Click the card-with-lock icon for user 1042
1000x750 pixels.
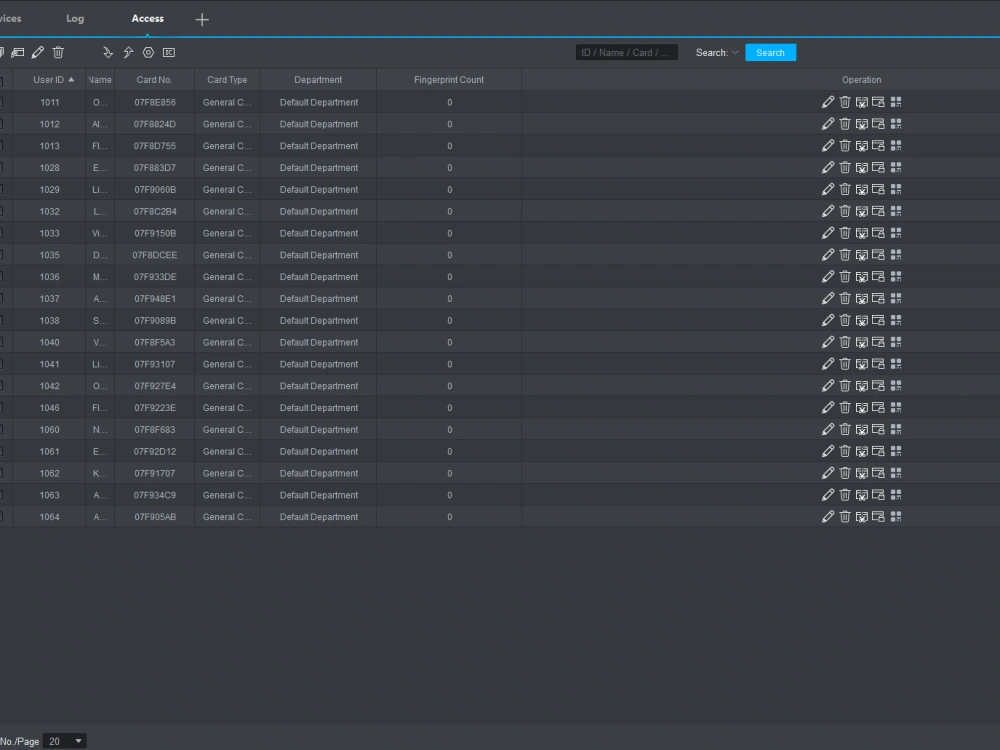click(878, 386)
